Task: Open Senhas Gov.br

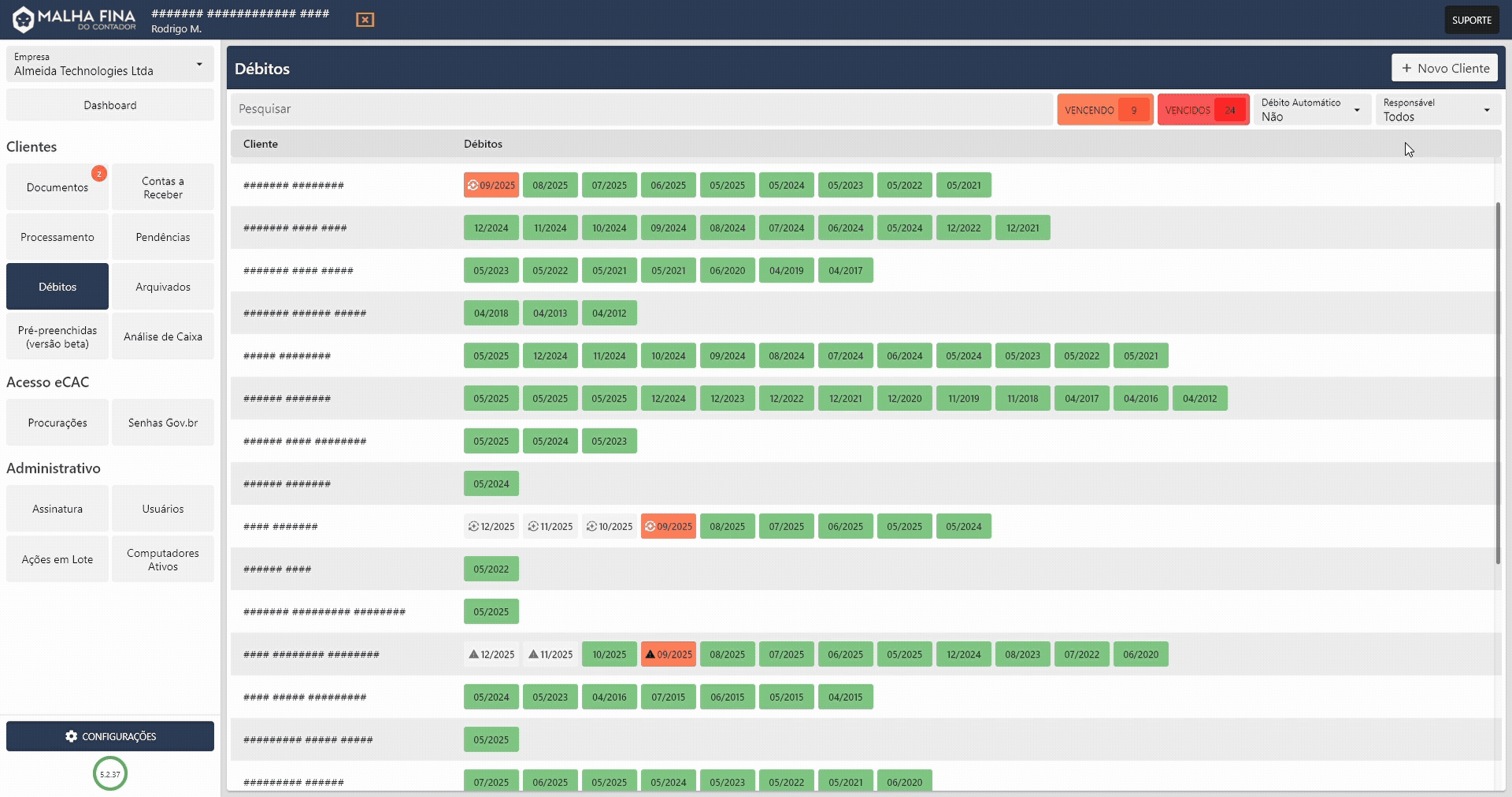Action: point(162,422)
